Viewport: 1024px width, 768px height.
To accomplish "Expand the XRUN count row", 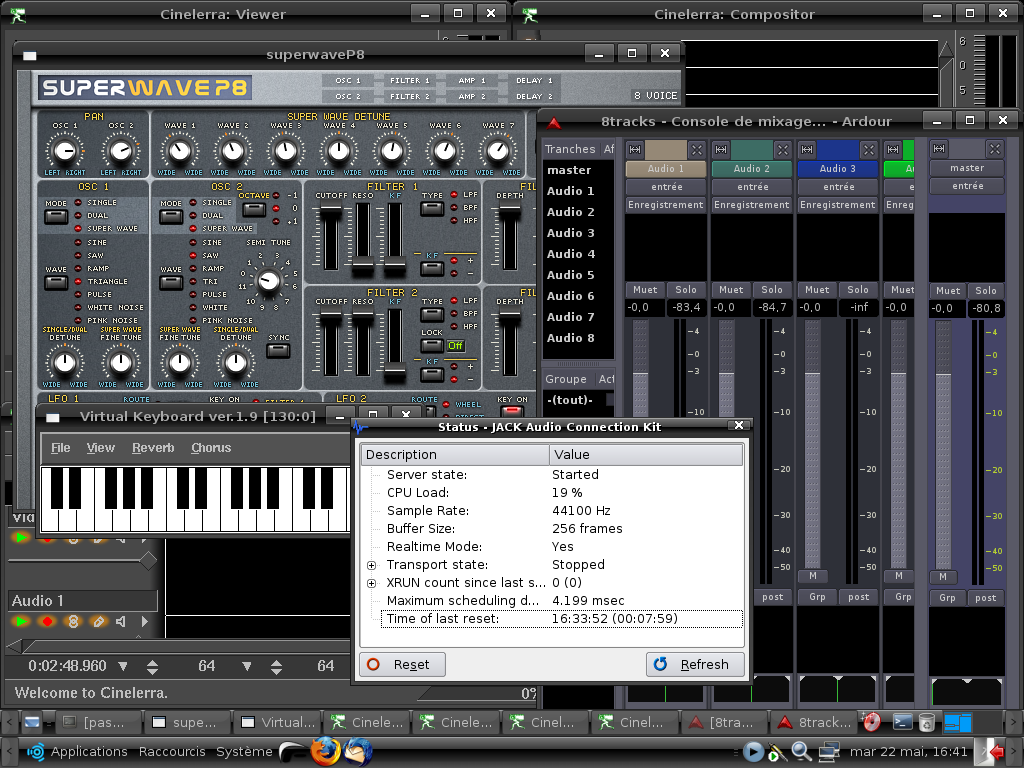I will pos(372,583).
